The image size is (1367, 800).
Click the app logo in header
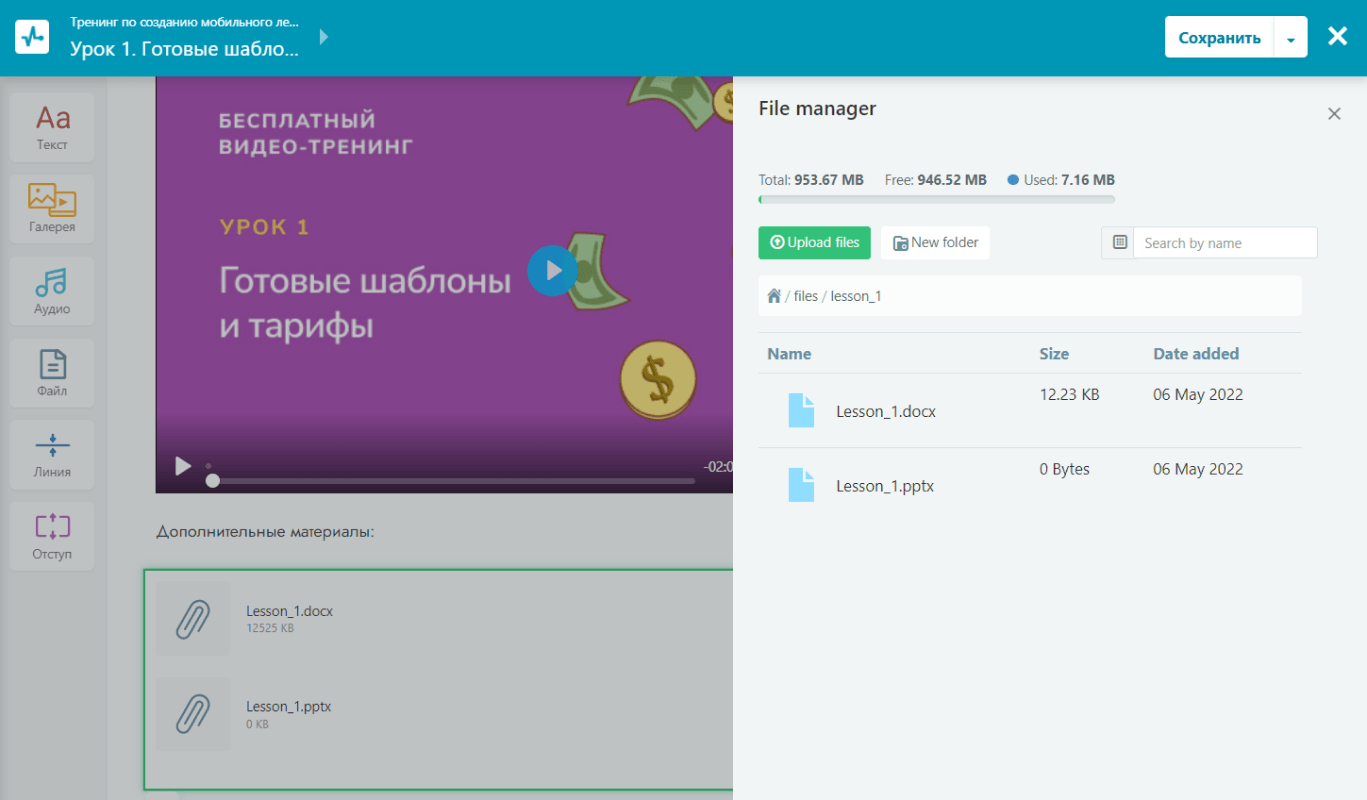[32, 37]
